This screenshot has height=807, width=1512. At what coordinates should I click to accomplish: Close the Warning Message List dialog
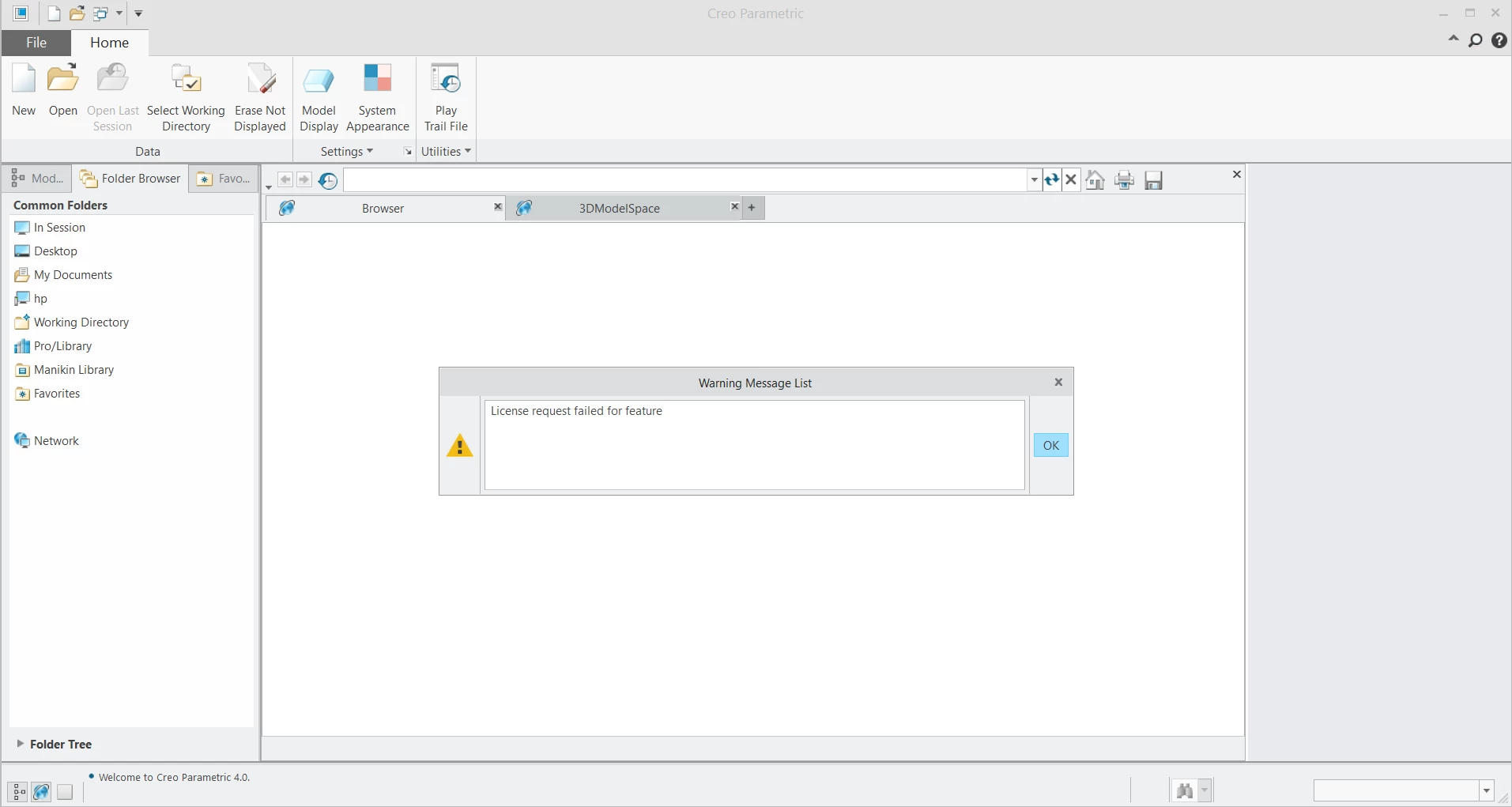(1058, 383)
